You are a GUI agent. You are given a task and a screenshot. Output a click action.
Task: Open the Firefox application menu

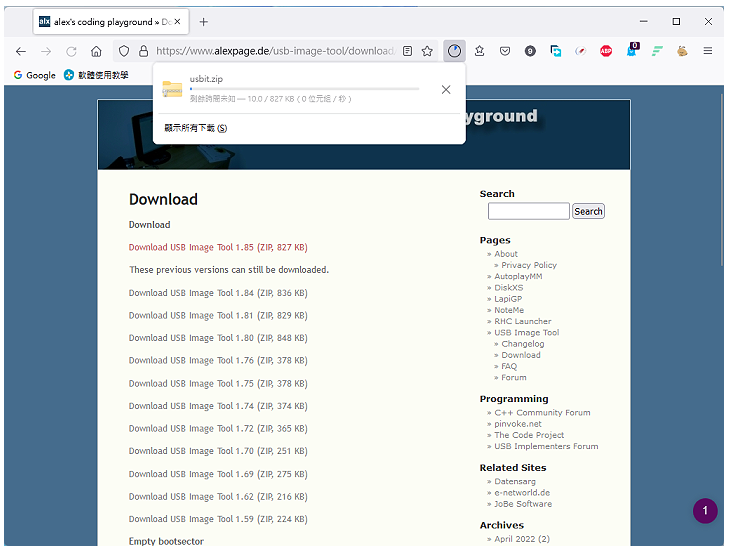pos(707,51)
